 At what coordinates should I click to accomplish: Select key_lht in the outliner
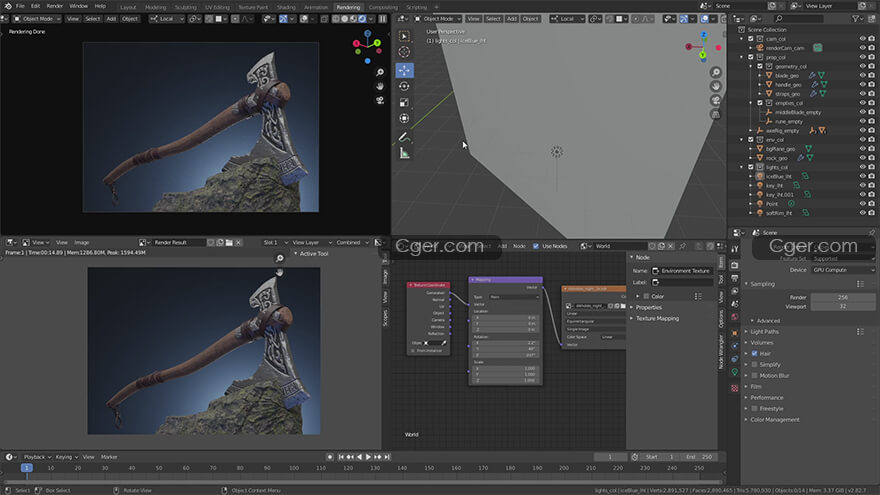pos(774,185)
